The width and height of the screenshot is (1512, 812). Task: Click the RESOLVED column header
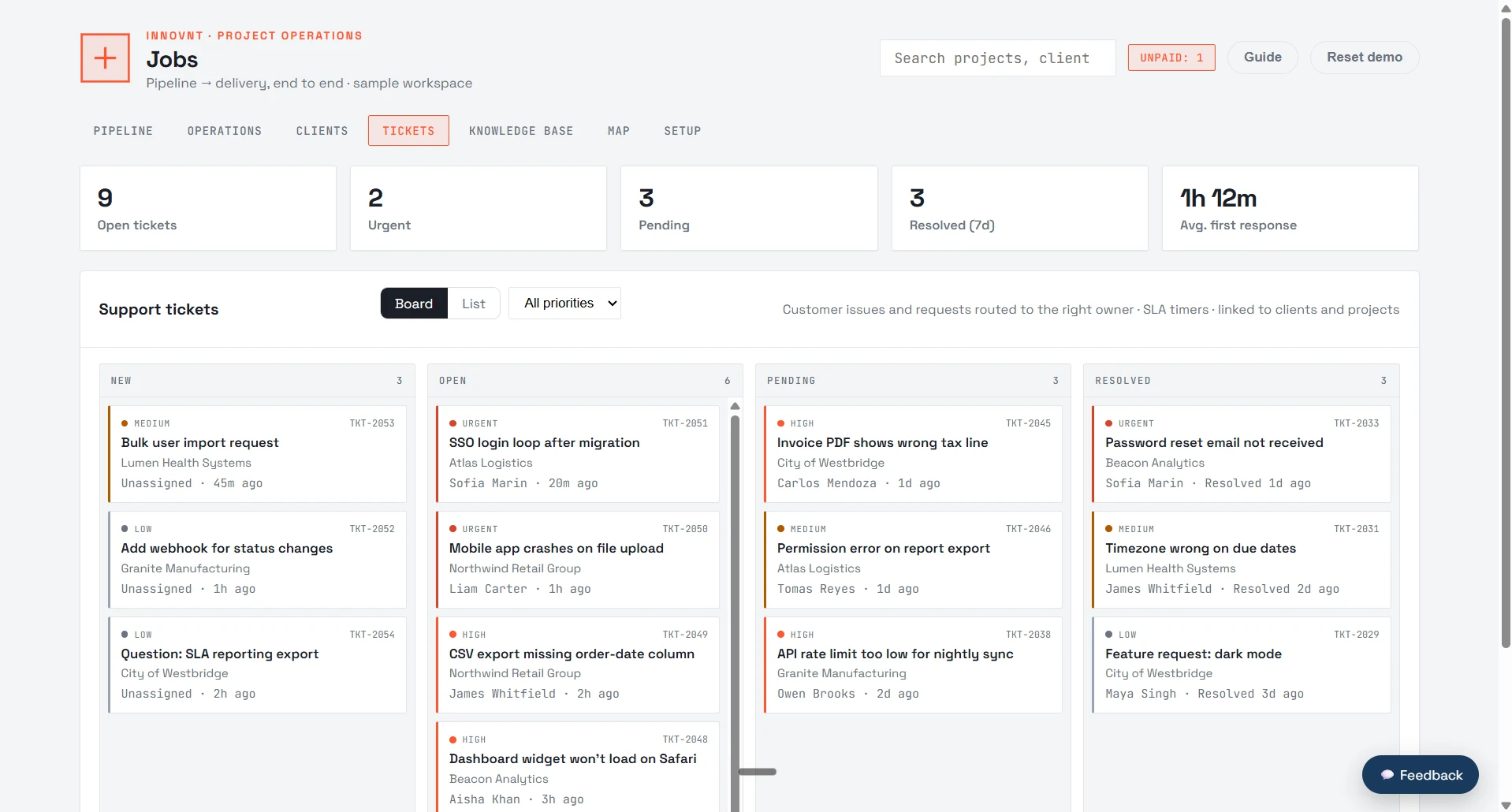(1241, 381)
